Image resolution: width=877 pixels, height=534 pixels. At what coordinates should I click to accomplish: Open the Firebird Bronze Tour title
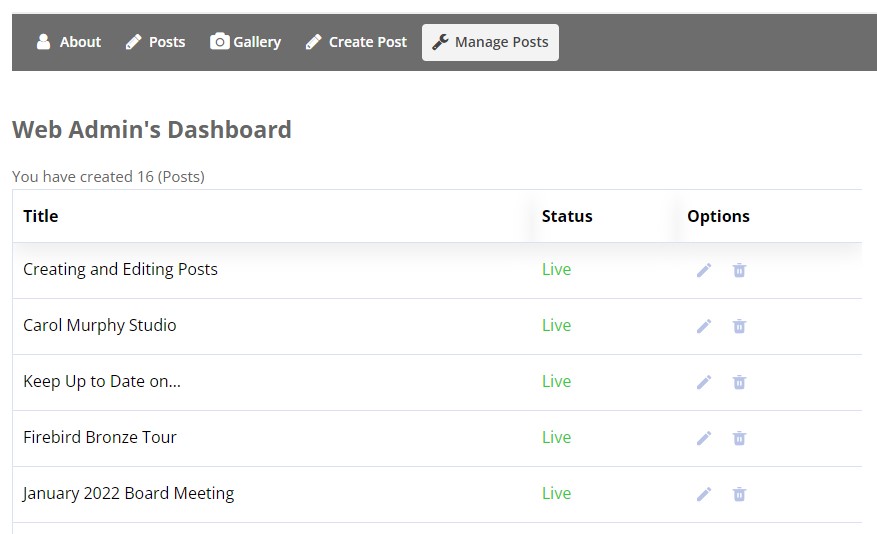click(x=100, y=437)
